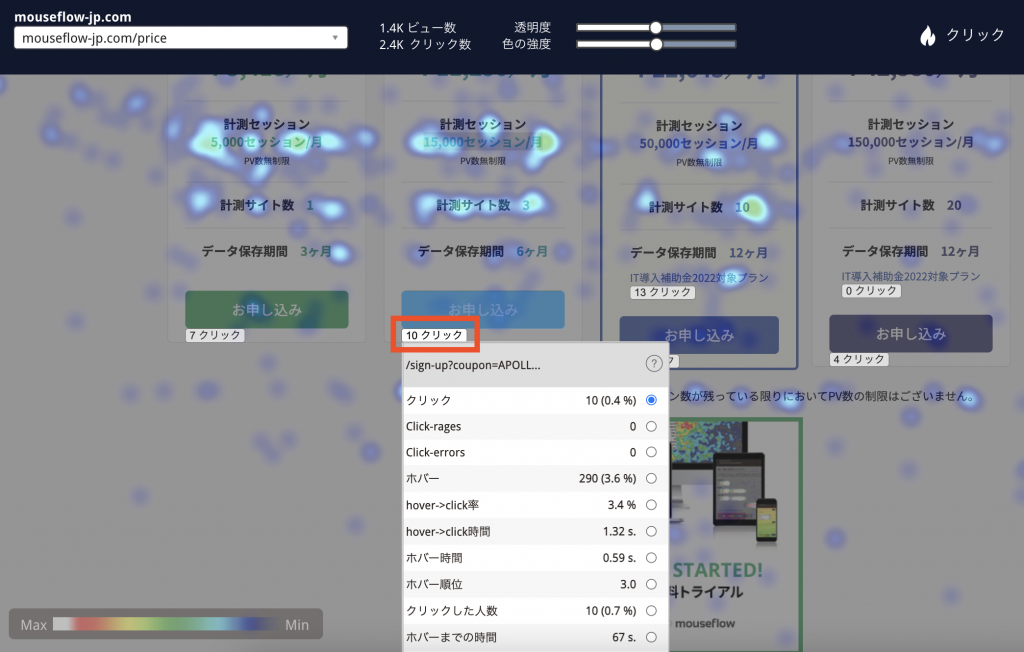Click the mouseflow-jp.com site title
1024x652 pixels.
click(72, 17)
